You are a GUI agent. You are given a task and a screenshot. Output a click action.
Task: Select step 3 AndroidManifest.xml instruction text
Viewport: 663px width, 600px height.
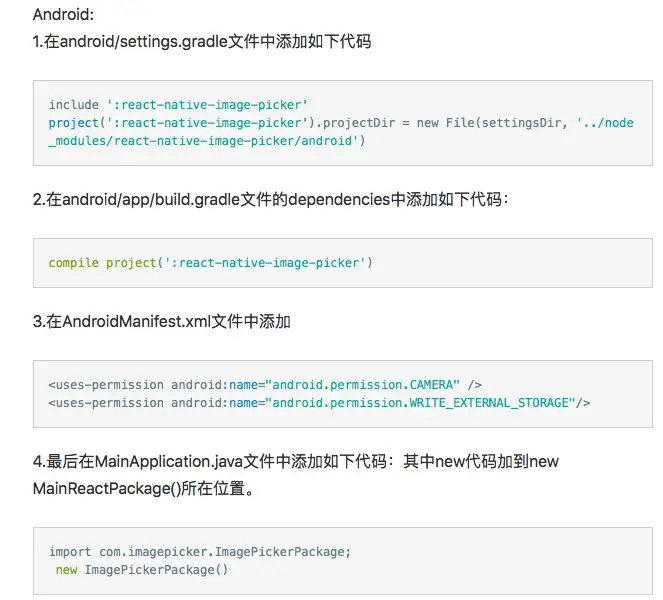coord(162,321)
